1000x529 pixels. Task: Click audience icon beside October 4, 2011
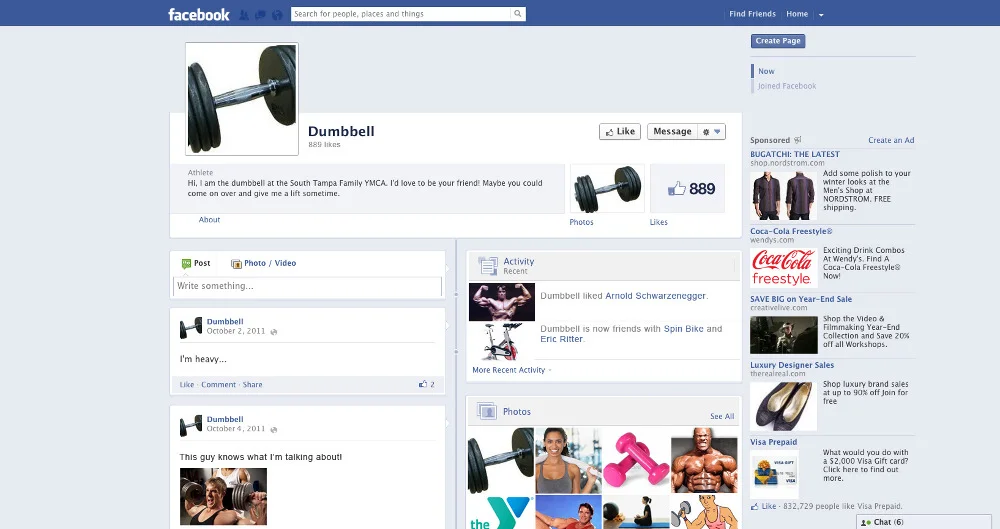(x=274, y=429)
